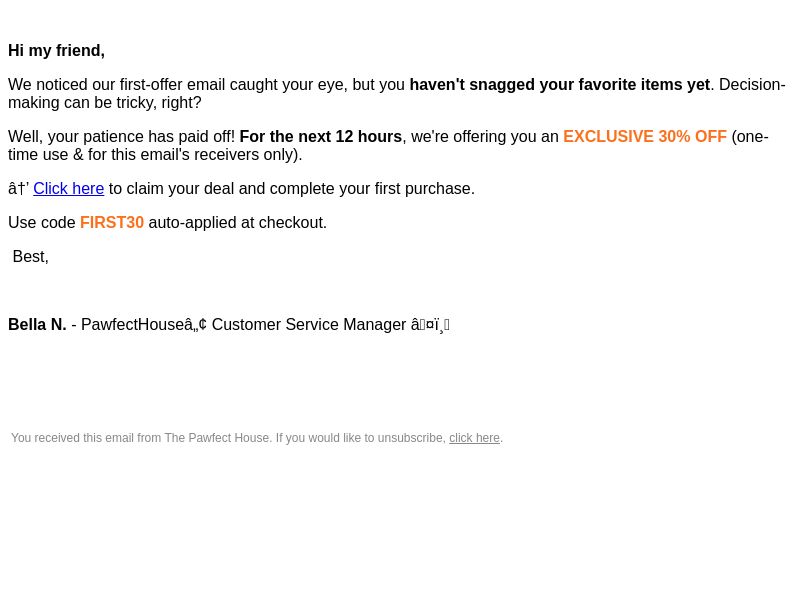The height and width of the screenshot is (600, 800).
Task: Click "auto-applied at checkout" text
Action: pyautogui.click(x=237, y=223)
